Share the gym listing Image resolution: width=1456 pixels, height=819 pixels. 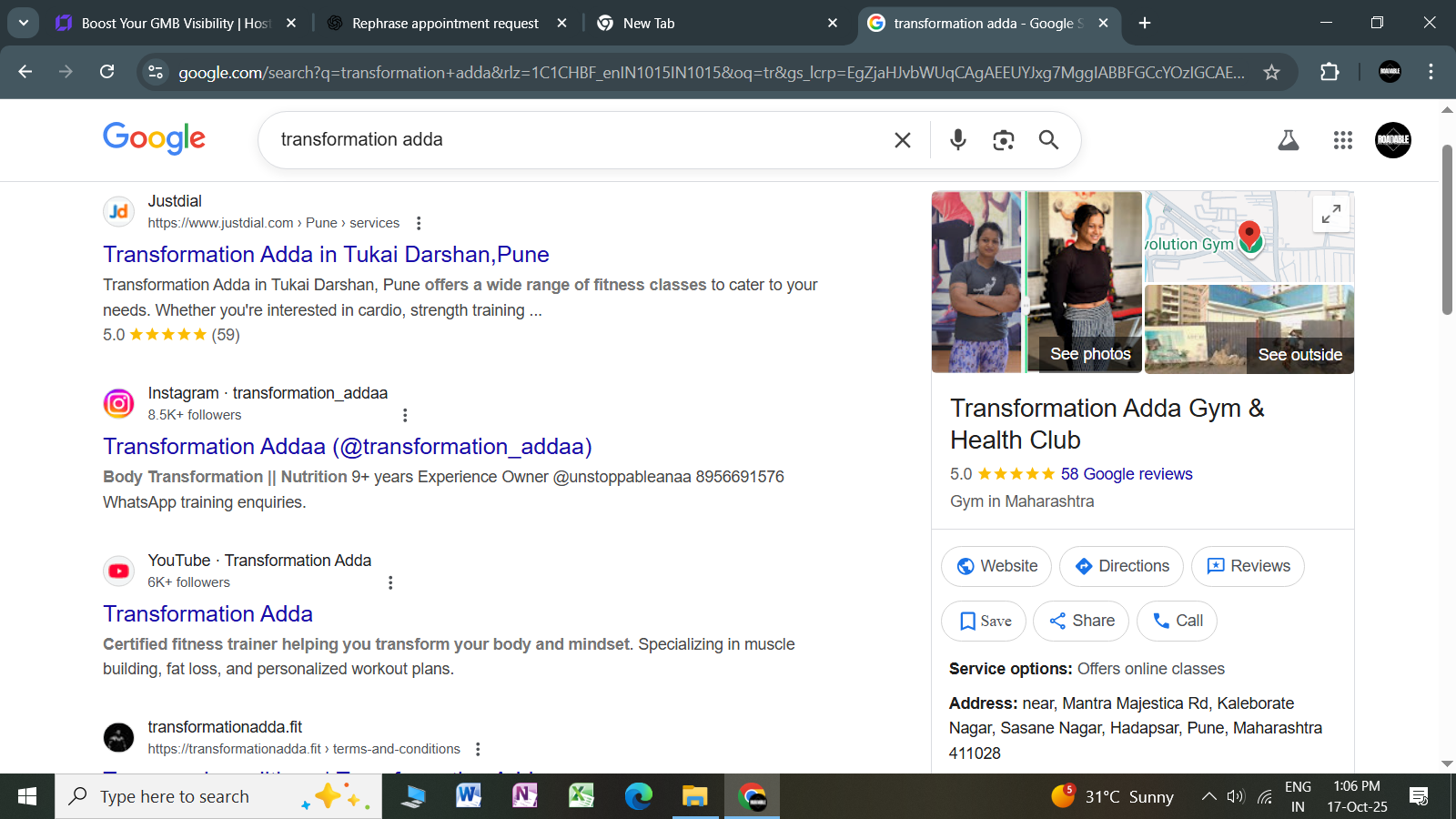coord(1081,621)
